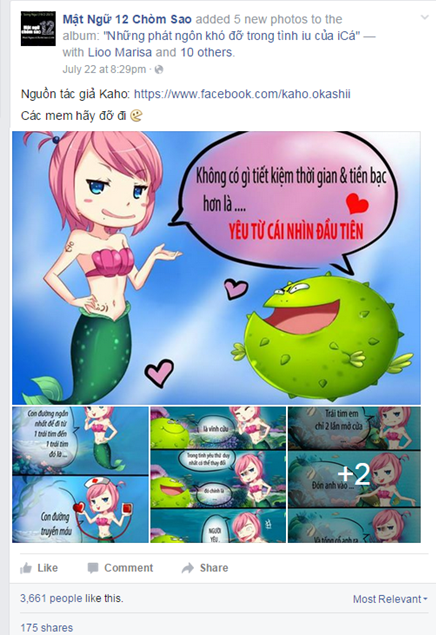The height and width of the screenshot is (638, 436).
Task: Click the emoticon after 'đỡ đi'
Action: point(136,116)
